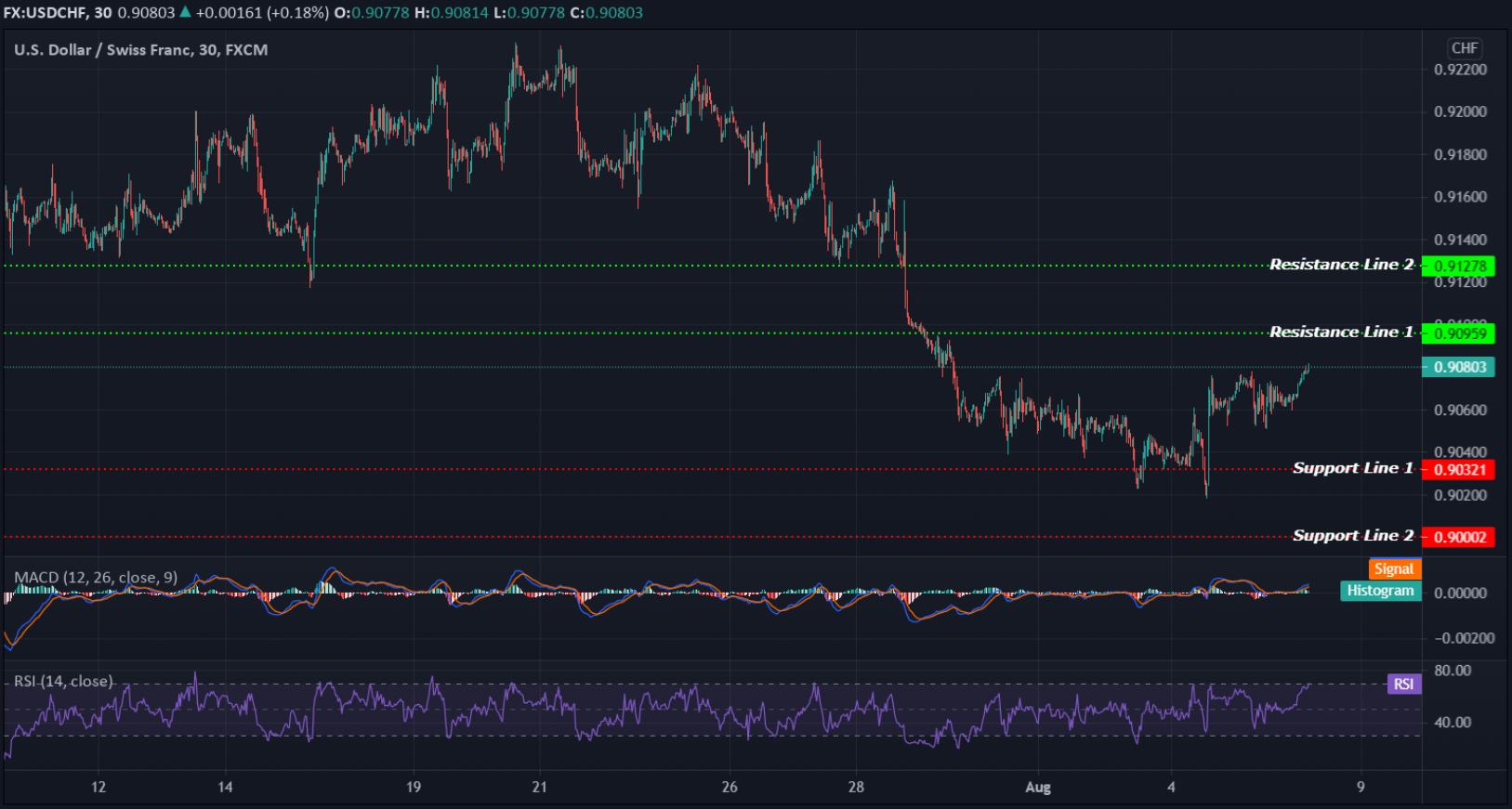Viewport: 1512px width, 809px height.
Task: Click the 0.91400 price axis value
Action: [x=1460, y=240]
